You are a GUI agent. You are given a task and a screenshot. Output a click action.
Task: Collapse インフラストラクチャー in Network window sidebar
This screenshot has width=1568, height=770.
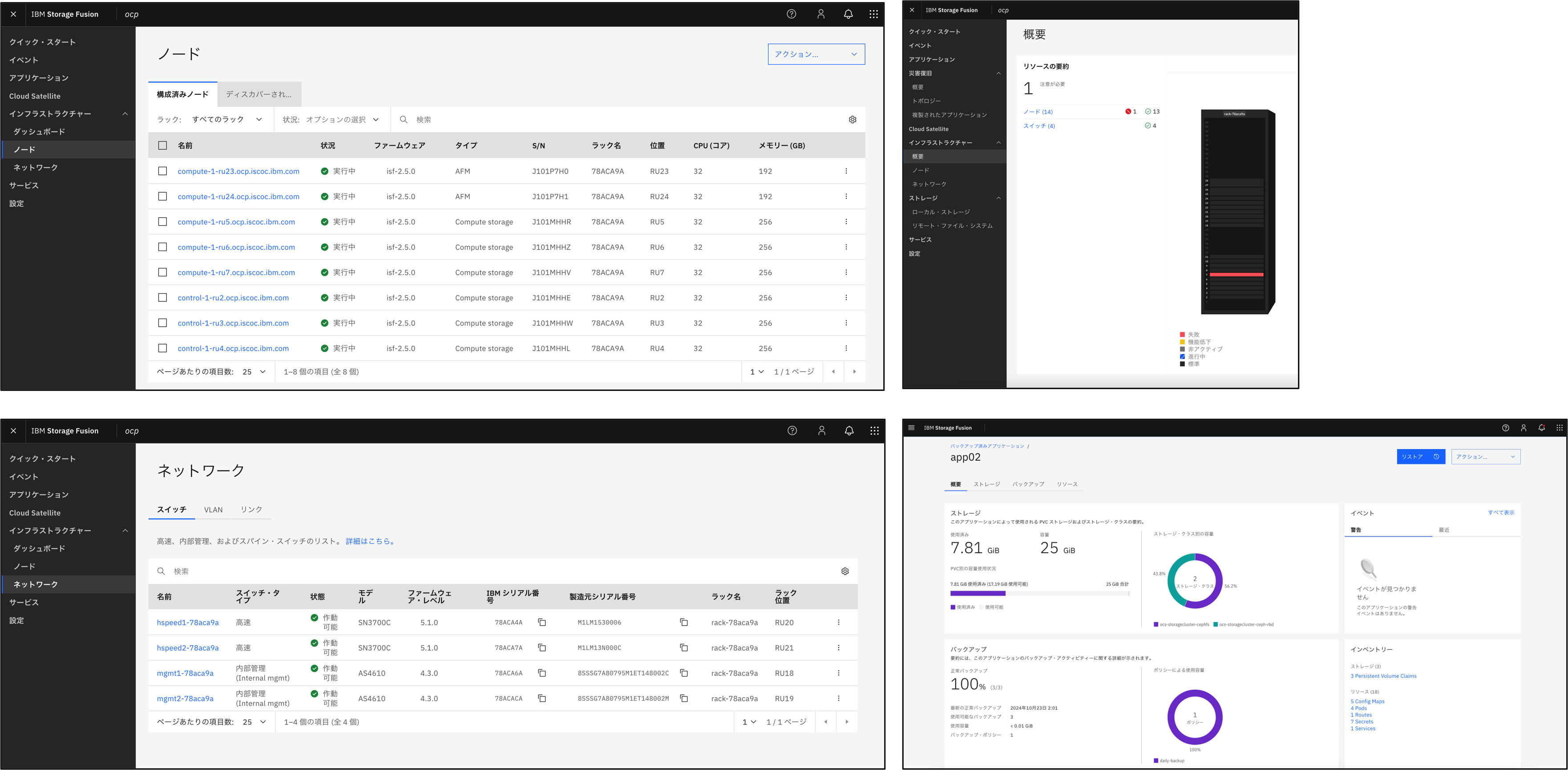[x=68, y=531]
